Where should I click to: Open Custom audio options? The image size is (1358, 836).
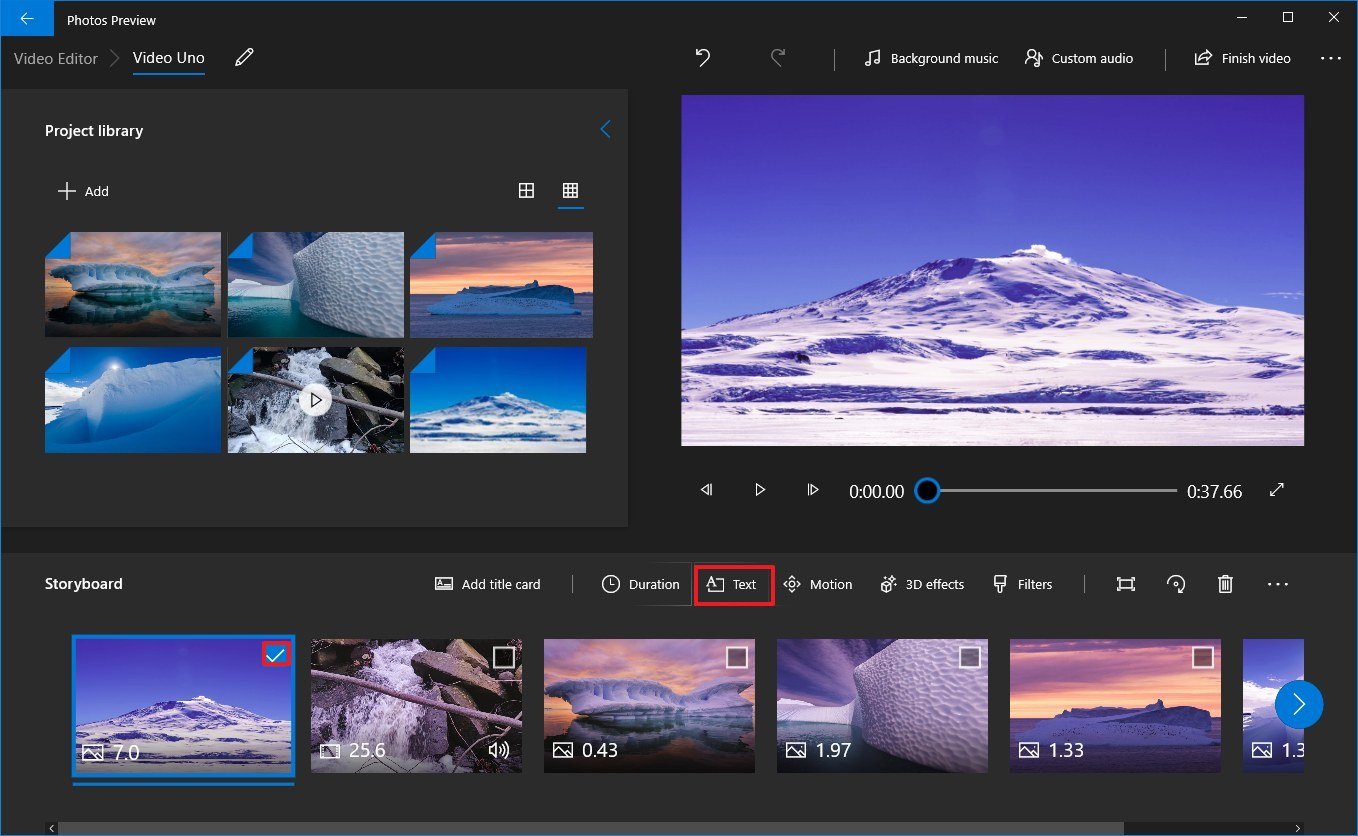pyautogui.click(x=1079, y=58)
